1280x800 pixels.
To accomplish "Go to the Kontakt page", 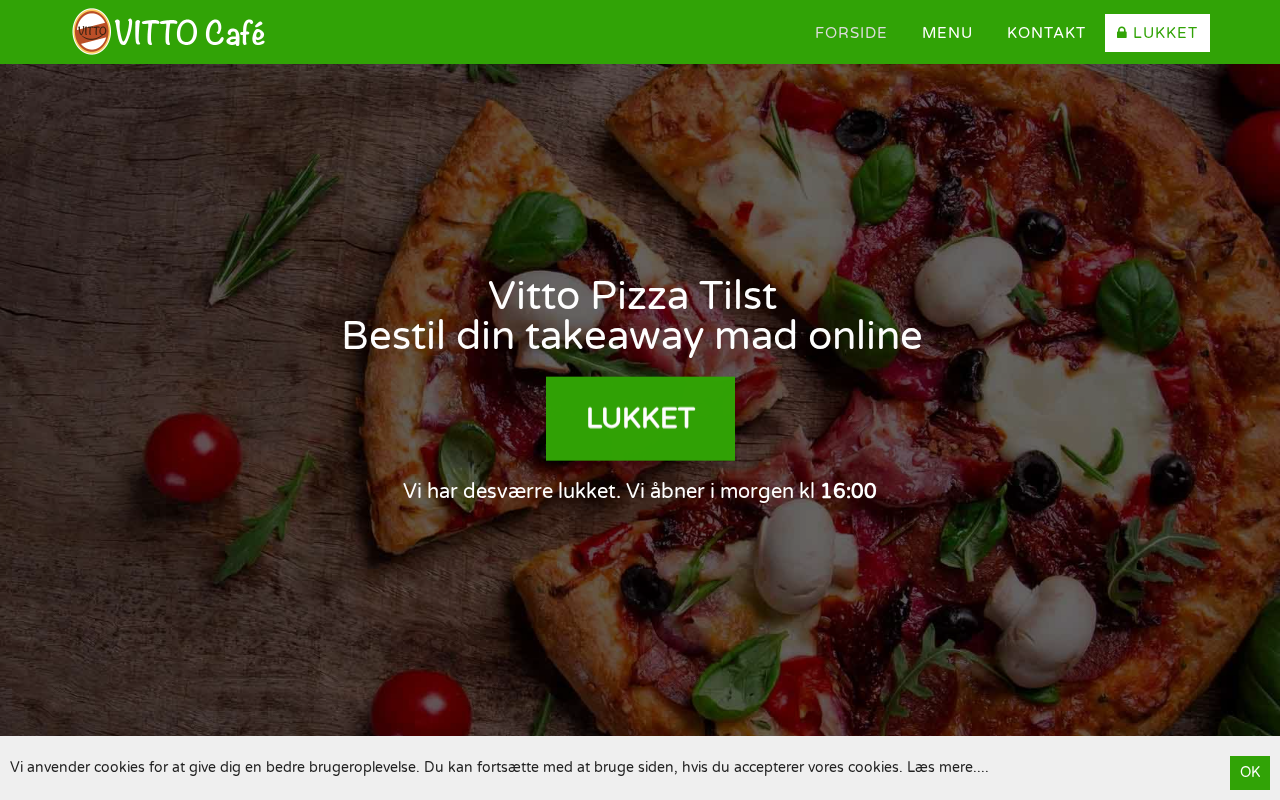I will pos(1046,33).
